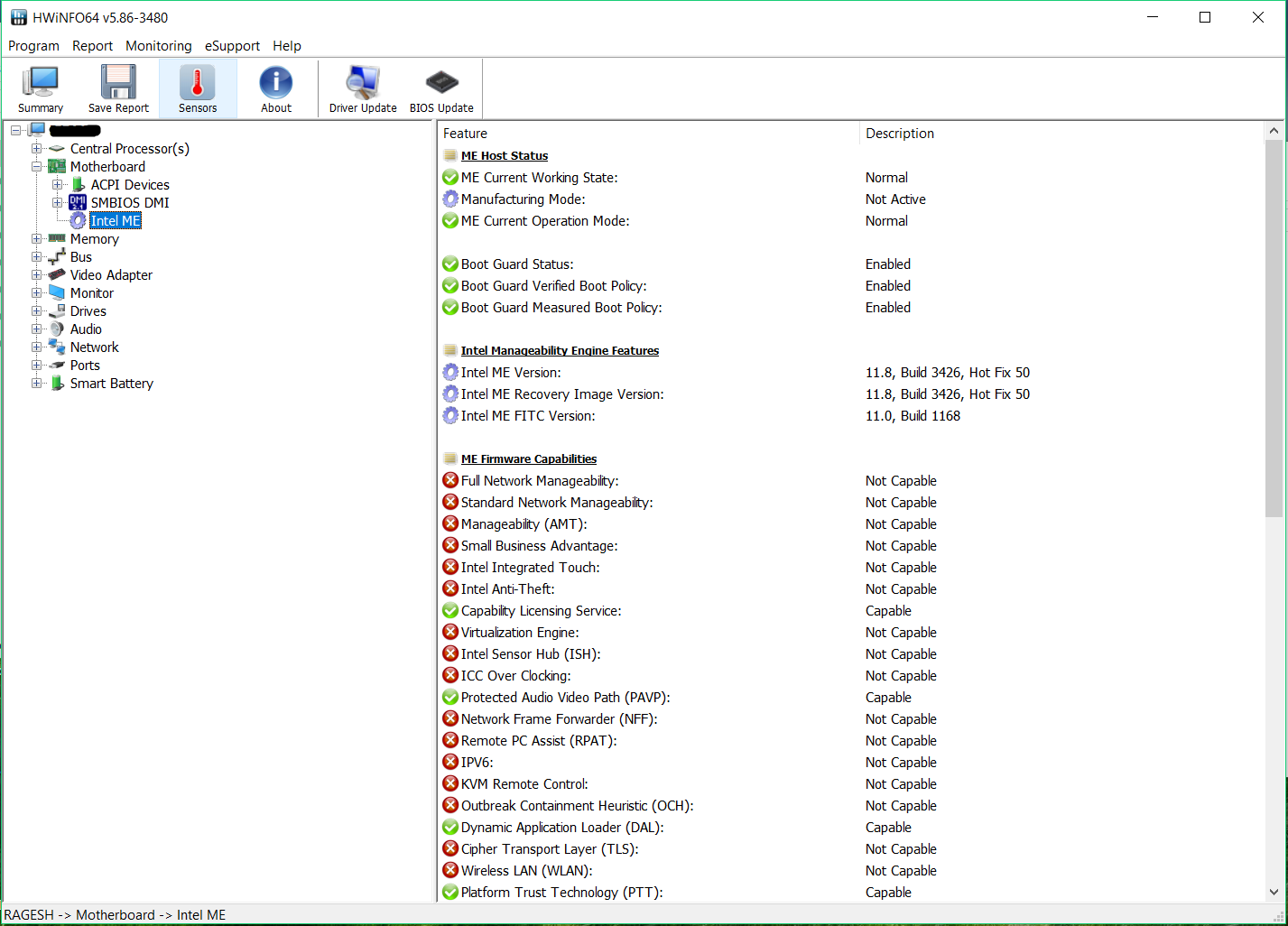Click the Bus tree icon
This screenshot has width=1288, height=926.
coord(57,257)
